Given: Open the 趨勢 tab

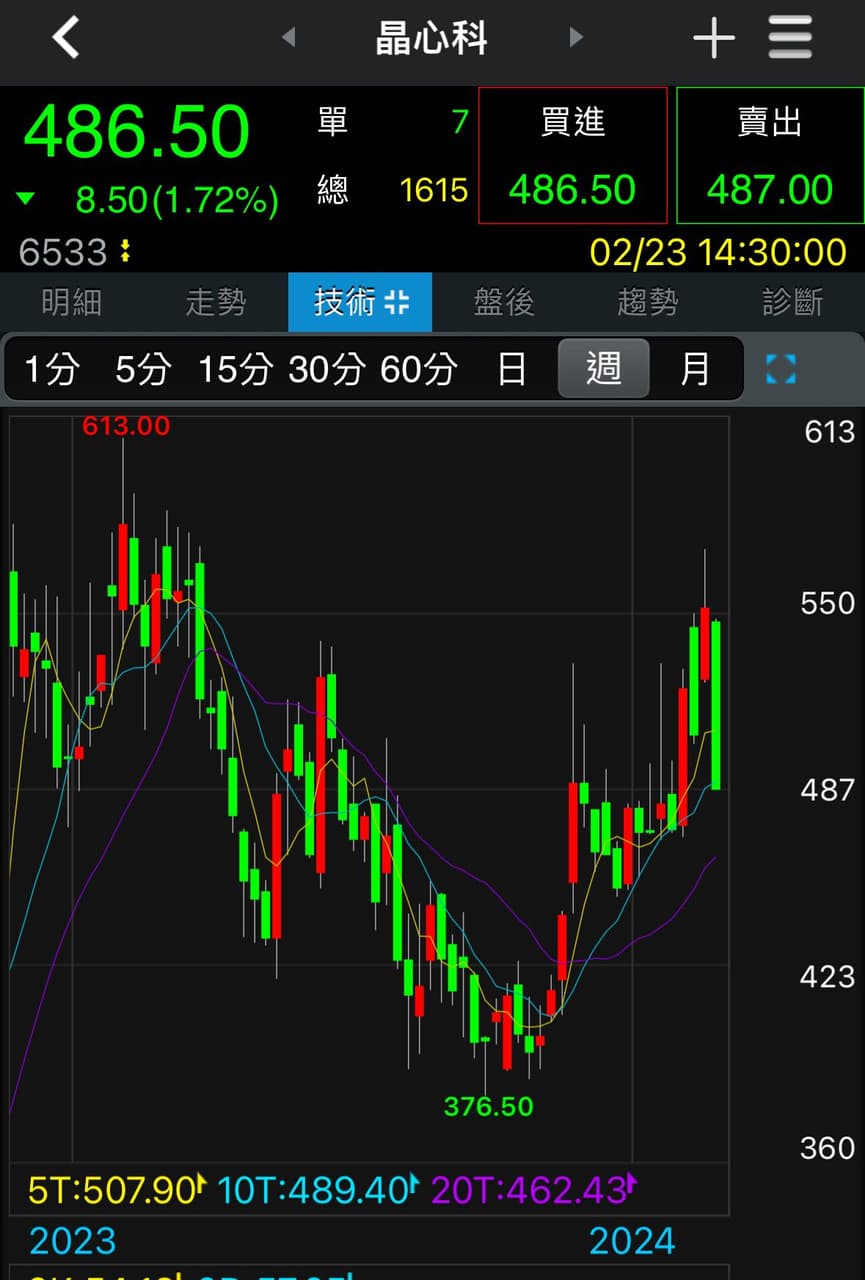Looking at the screenshot, I should 648,302.
